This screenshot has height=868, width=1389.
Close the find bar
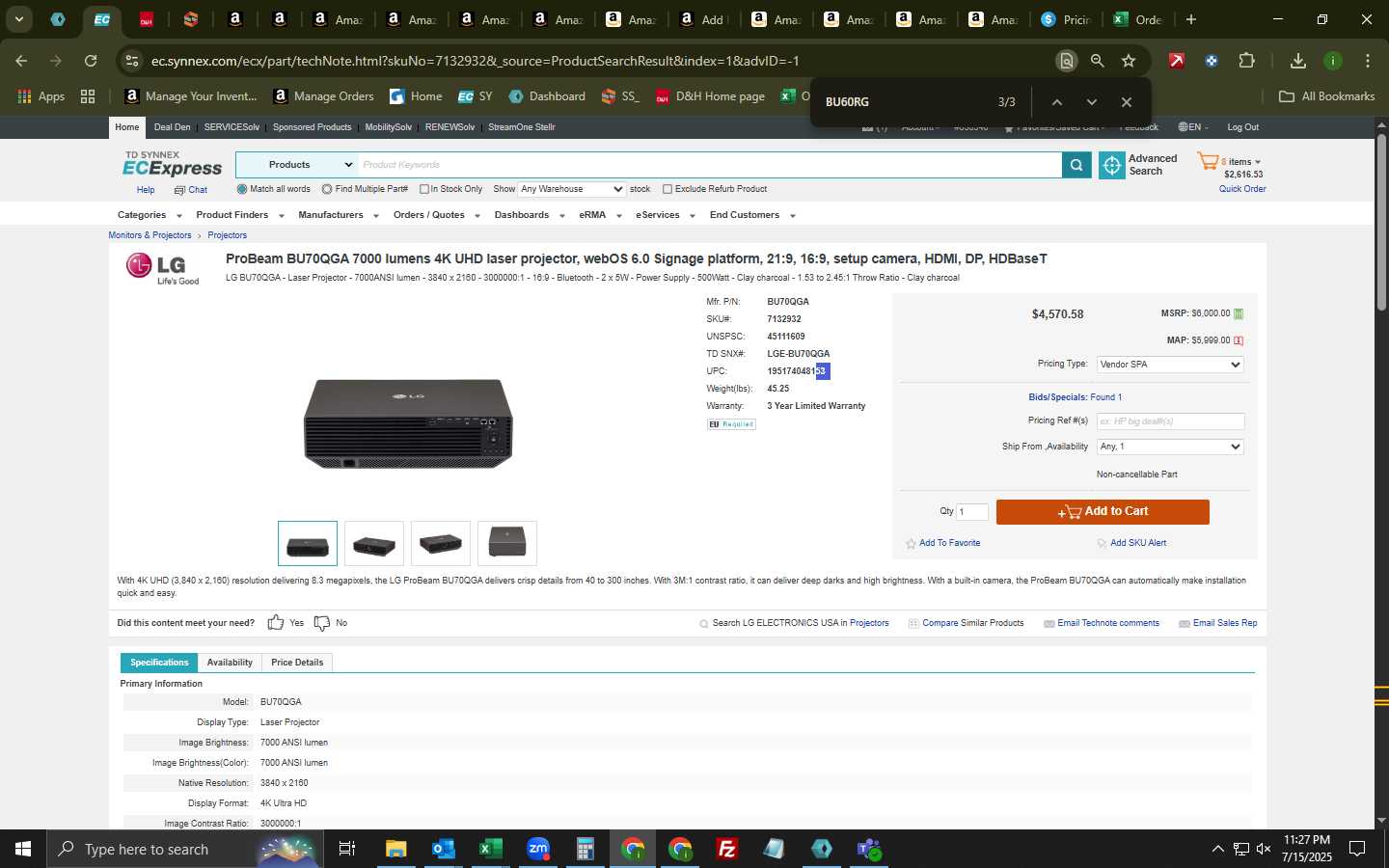[x=1127, y=102]
